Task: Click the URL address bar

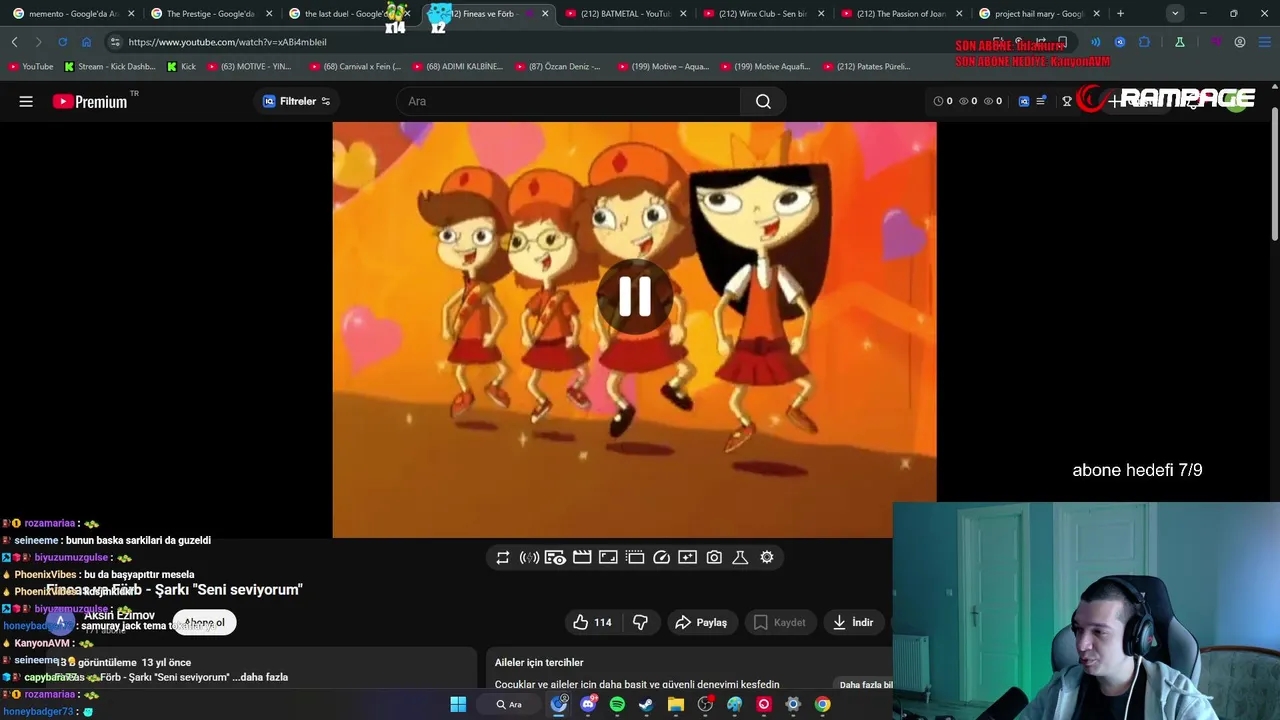Action: click(x=540, y=42)
